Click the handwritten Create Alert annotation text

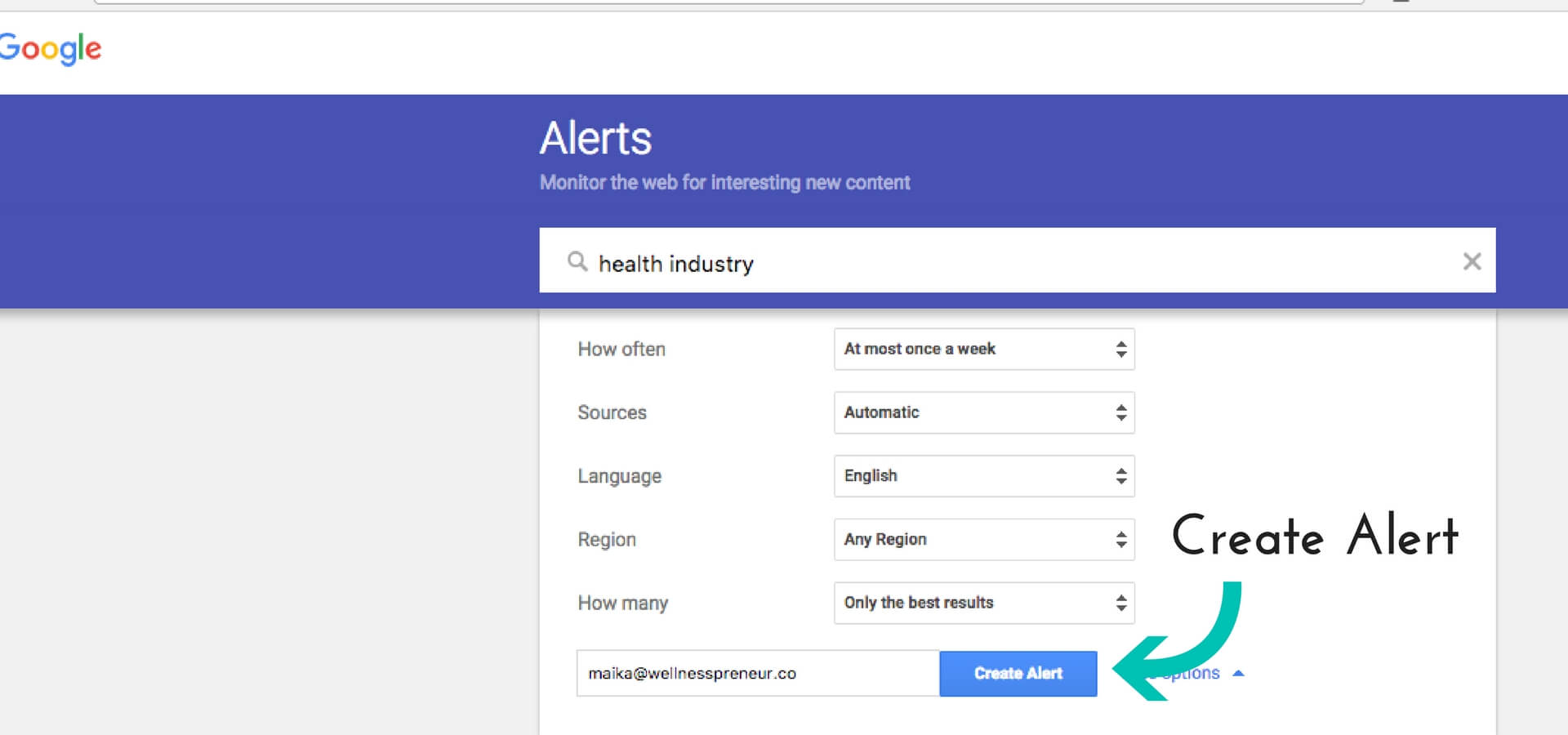point(1315,536)
